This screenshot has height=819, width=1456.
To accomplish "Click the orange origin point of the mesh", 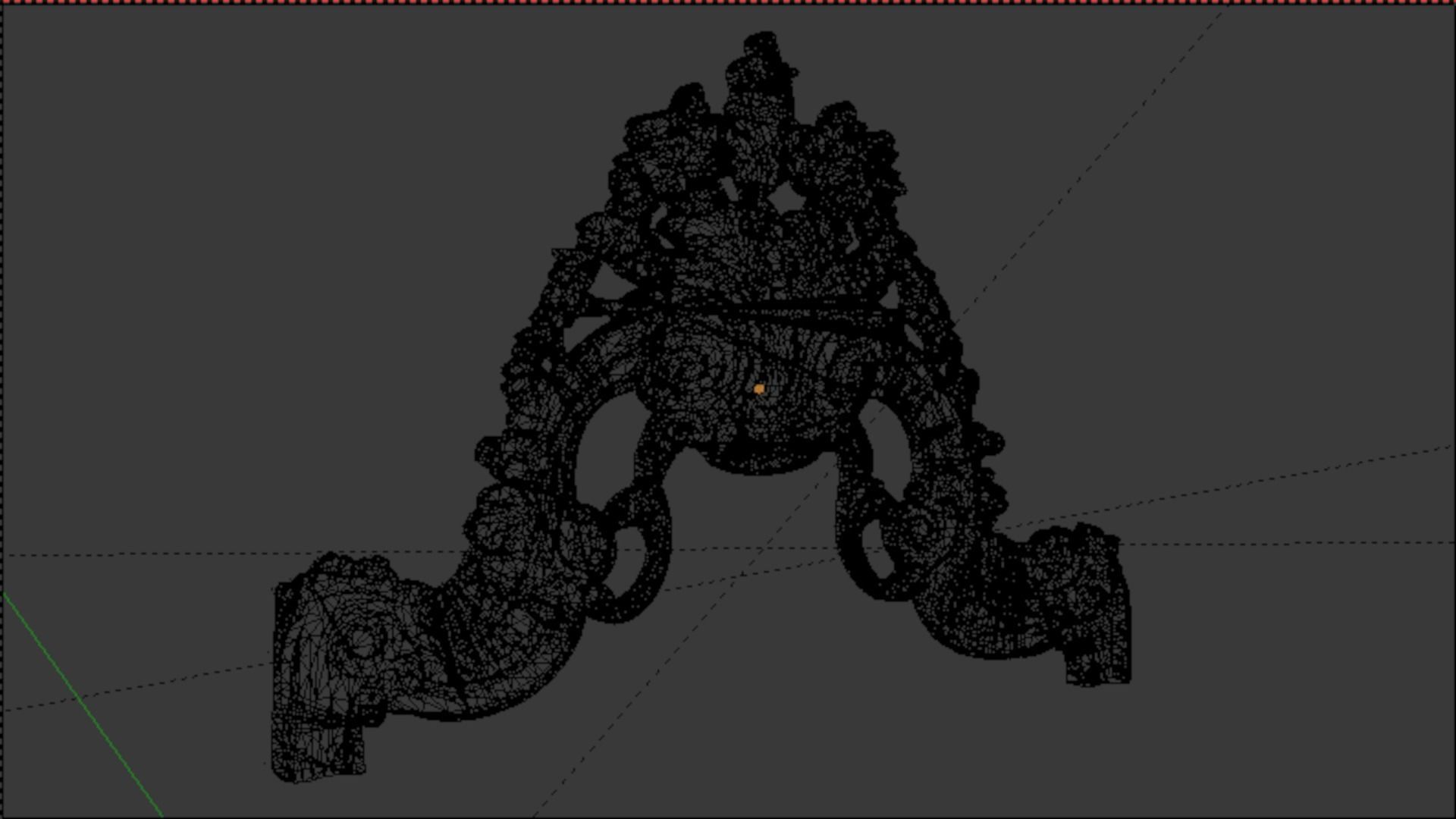I will coord(759,389).
